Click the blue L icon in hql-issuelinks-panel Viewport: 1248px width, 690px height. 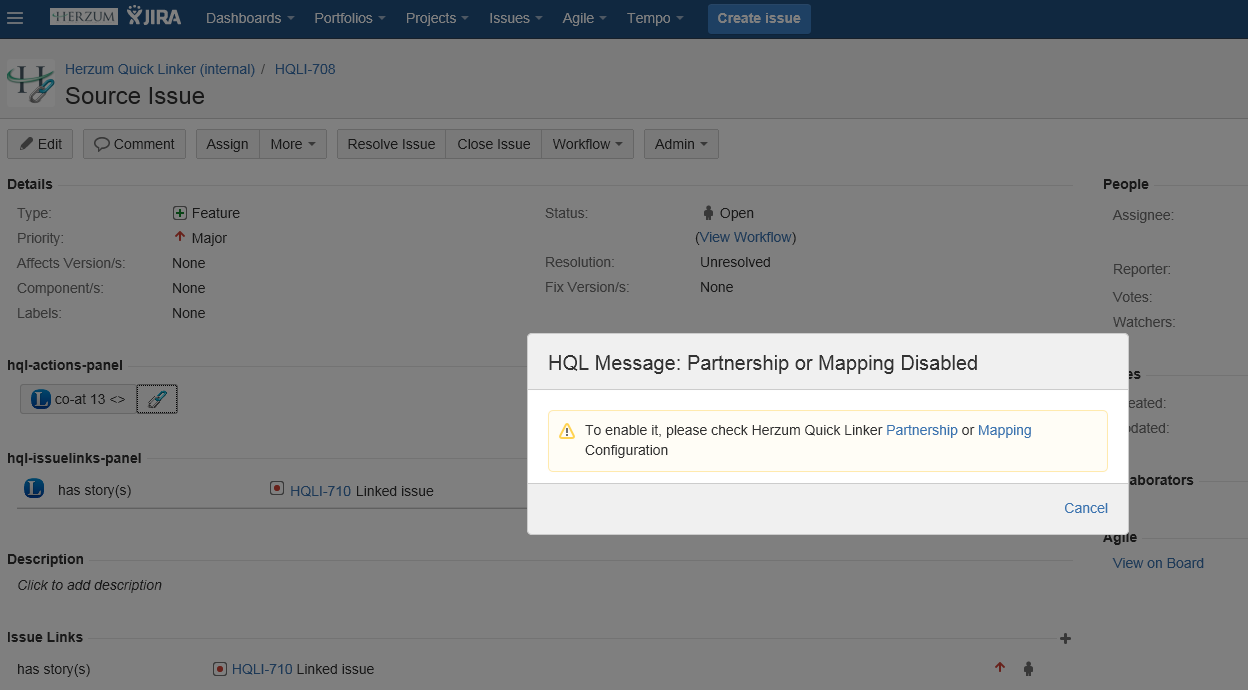click(x=34, y=489)
